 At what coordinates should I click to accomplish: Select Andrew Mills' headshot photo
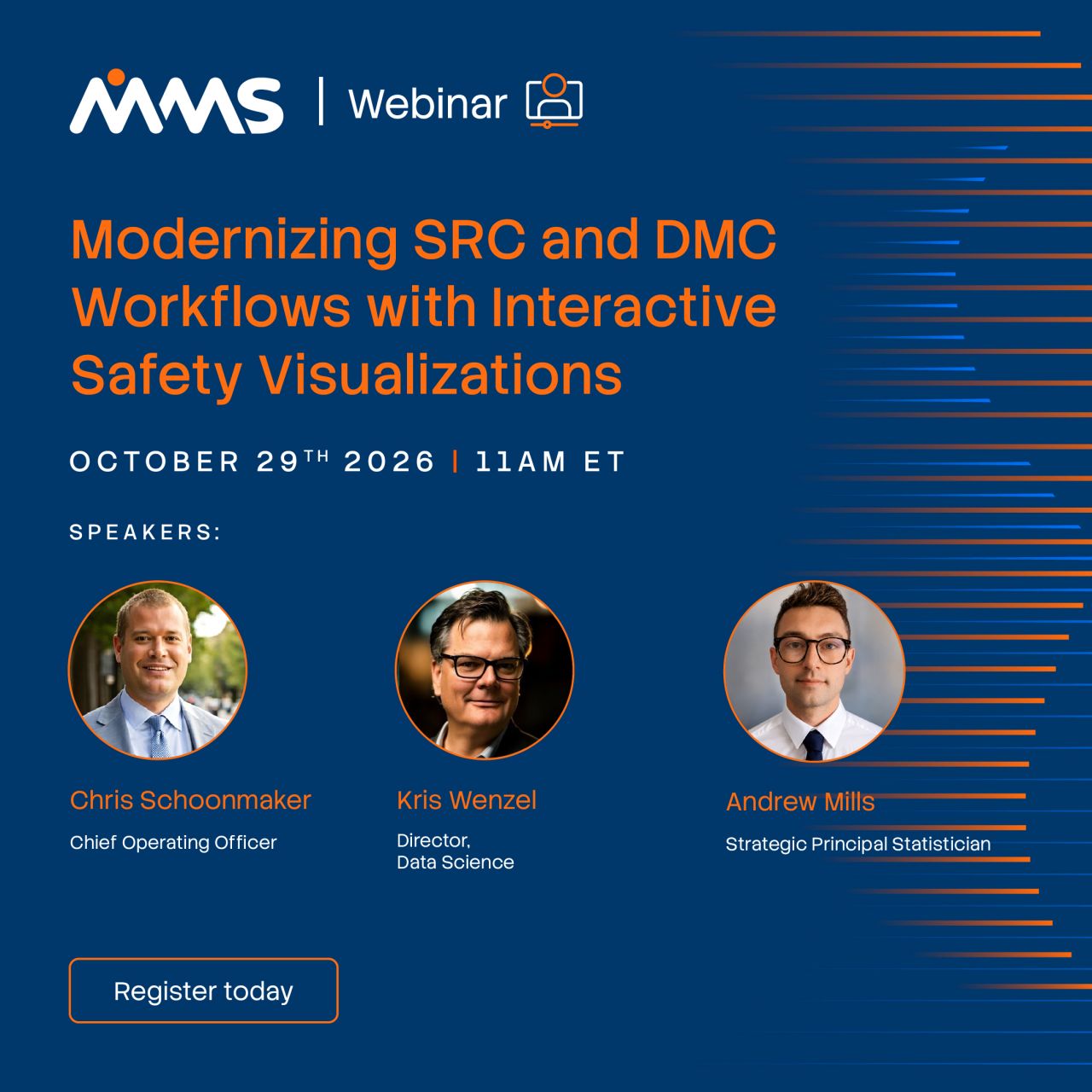point(814,671)
